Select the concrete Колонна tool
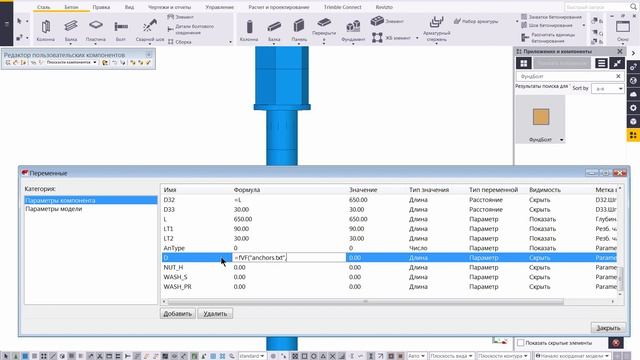Screen dimensions: 640x360 [249, 30]
